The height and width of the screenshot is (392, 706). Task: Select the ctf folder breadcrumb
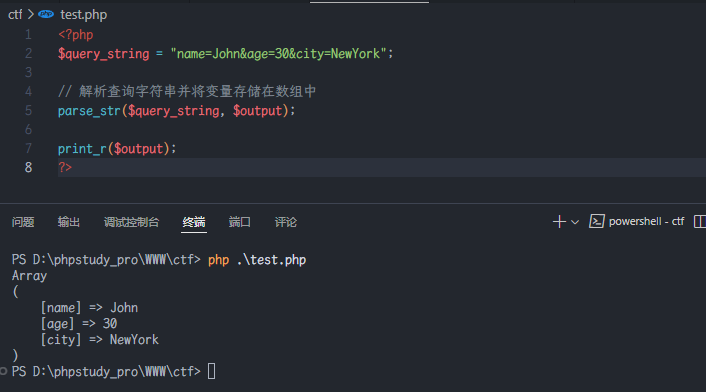[15, 14]
